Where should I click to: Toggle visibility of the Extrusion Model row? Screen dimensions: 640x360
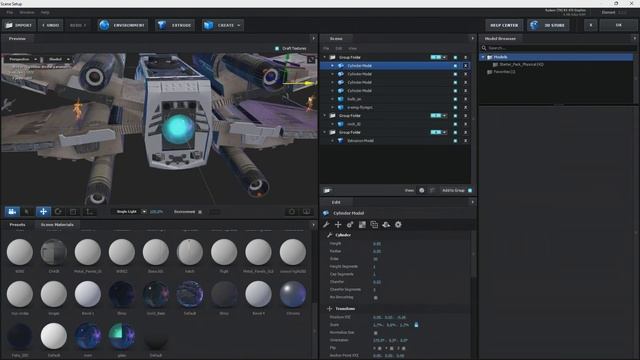tap(455, 140)
